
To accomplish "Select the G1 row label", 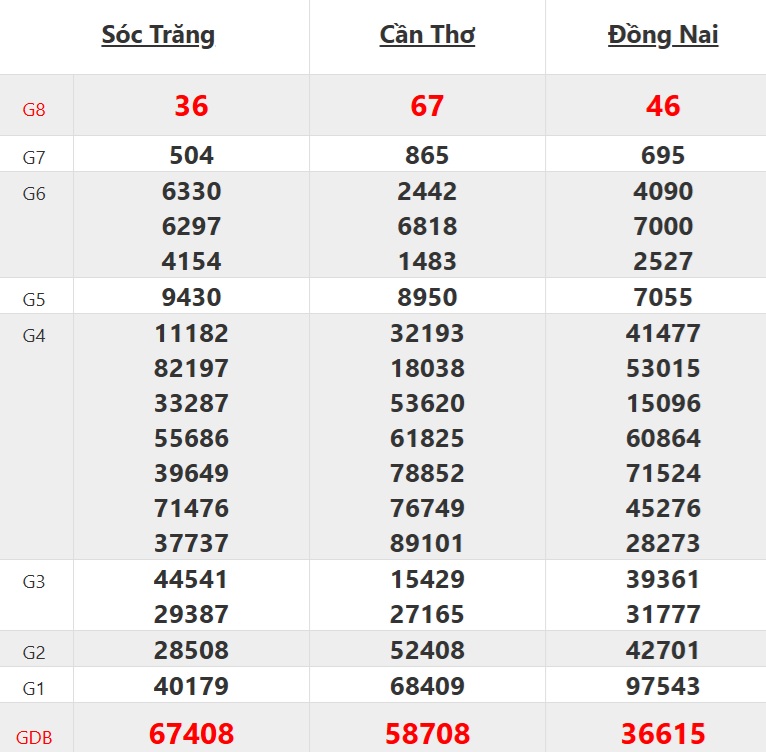I will (34, 688).
